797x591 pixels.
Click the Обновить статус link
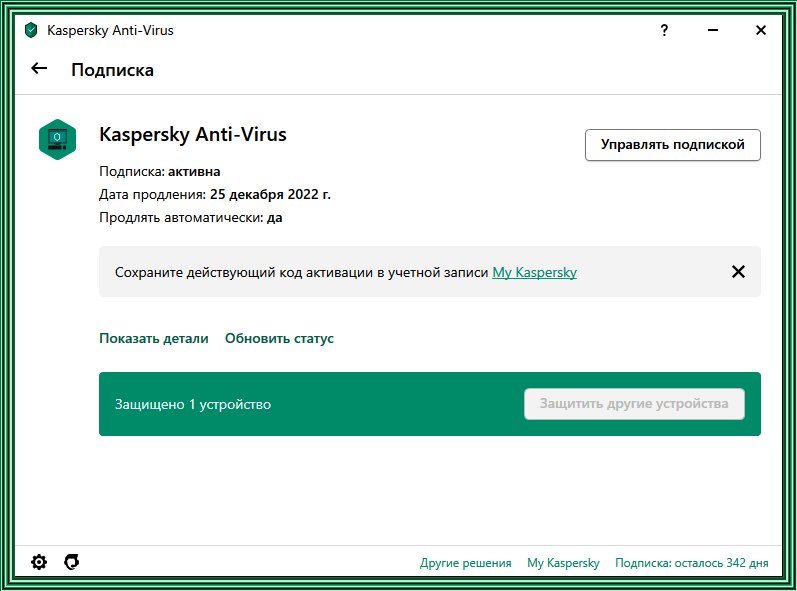[279, 338]
